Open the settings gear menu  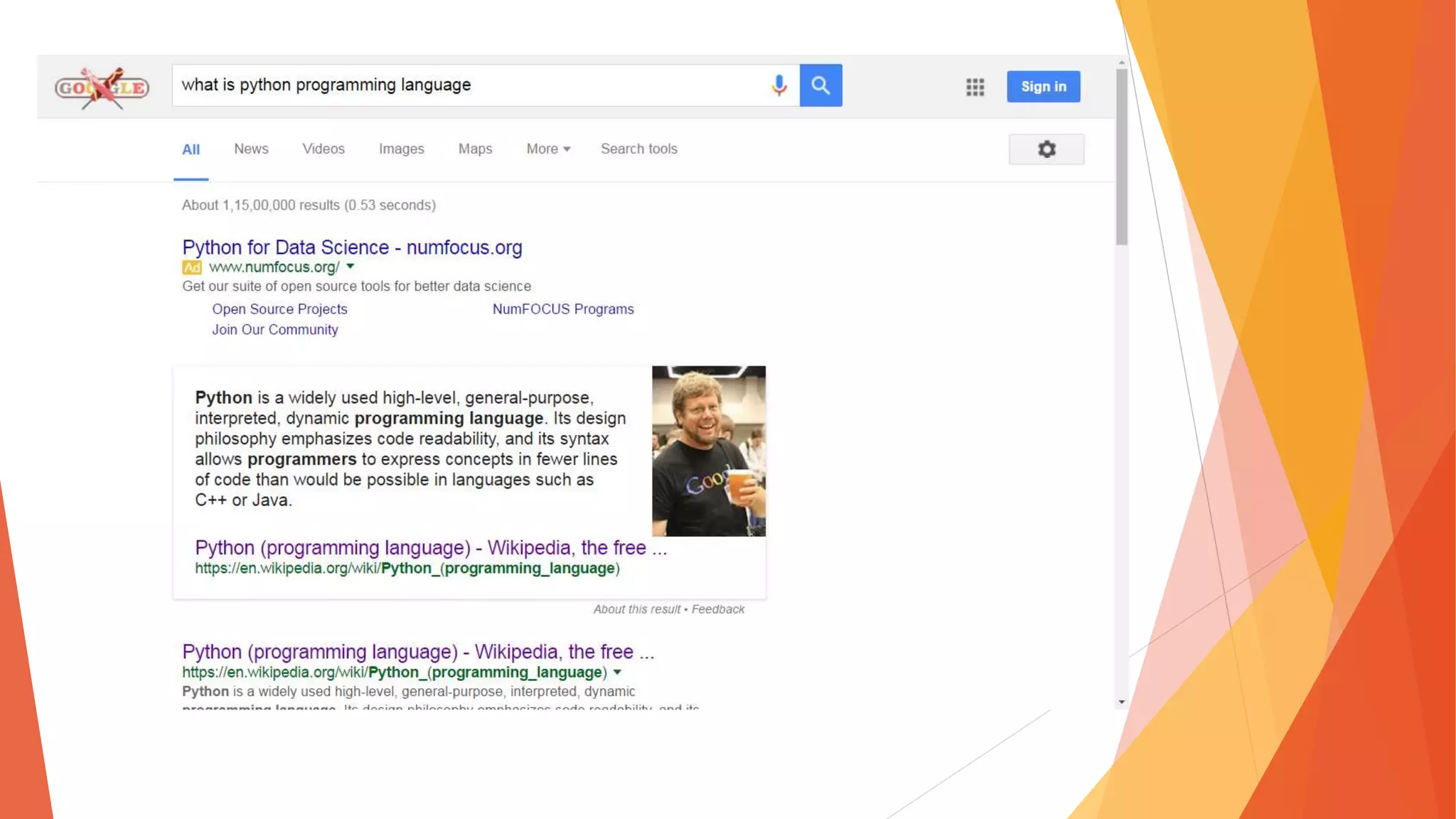(1046, 149)
